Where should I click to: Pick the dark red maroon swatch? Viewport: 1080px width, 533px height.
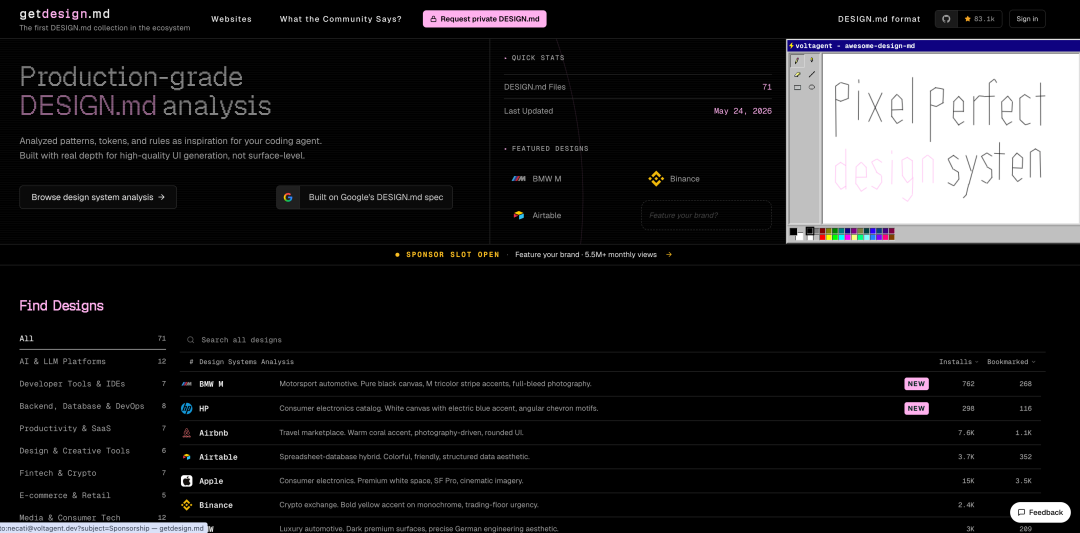tap(822, 231)
